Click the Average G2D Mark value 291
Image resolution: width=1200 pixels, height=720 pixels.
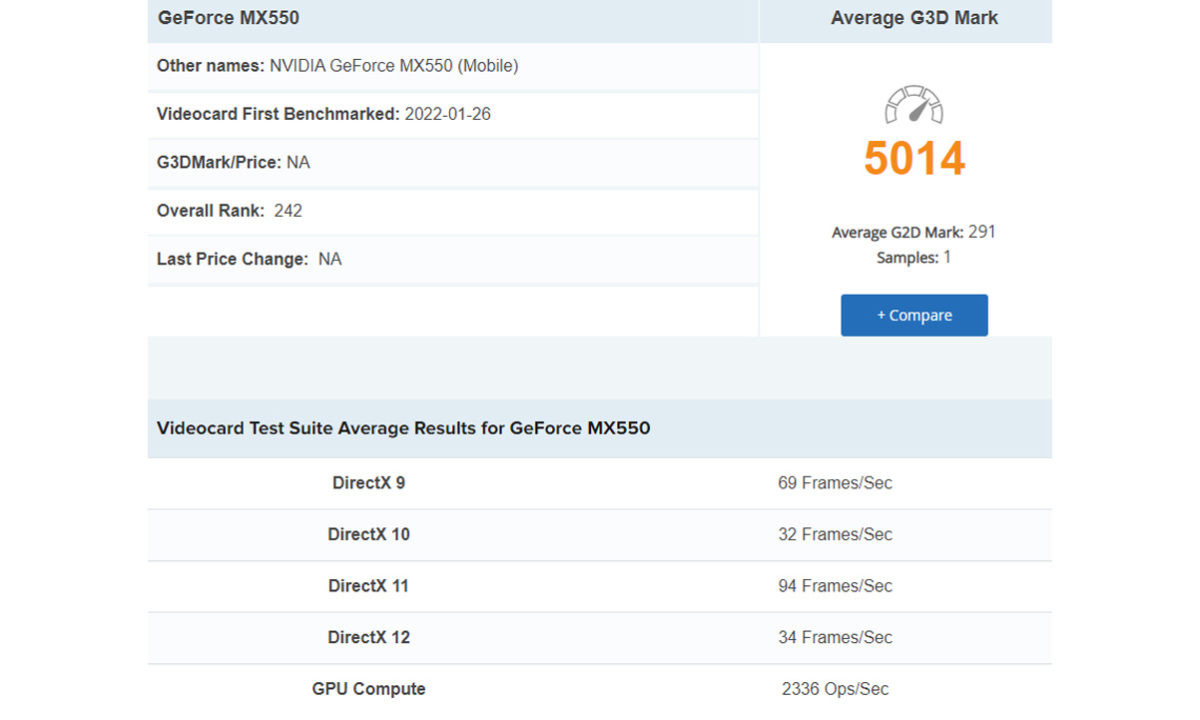982,232
